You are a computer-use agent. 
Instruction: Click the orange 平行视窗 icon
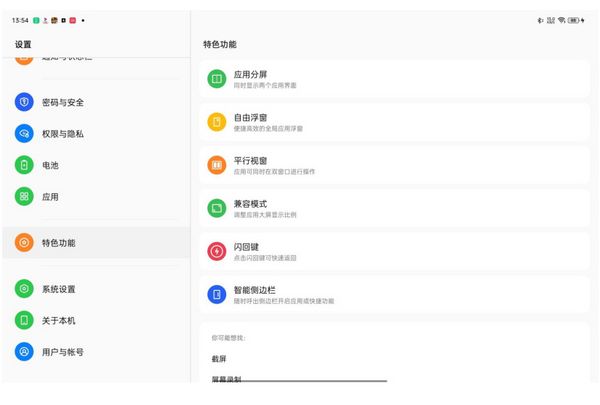point(216,165)
